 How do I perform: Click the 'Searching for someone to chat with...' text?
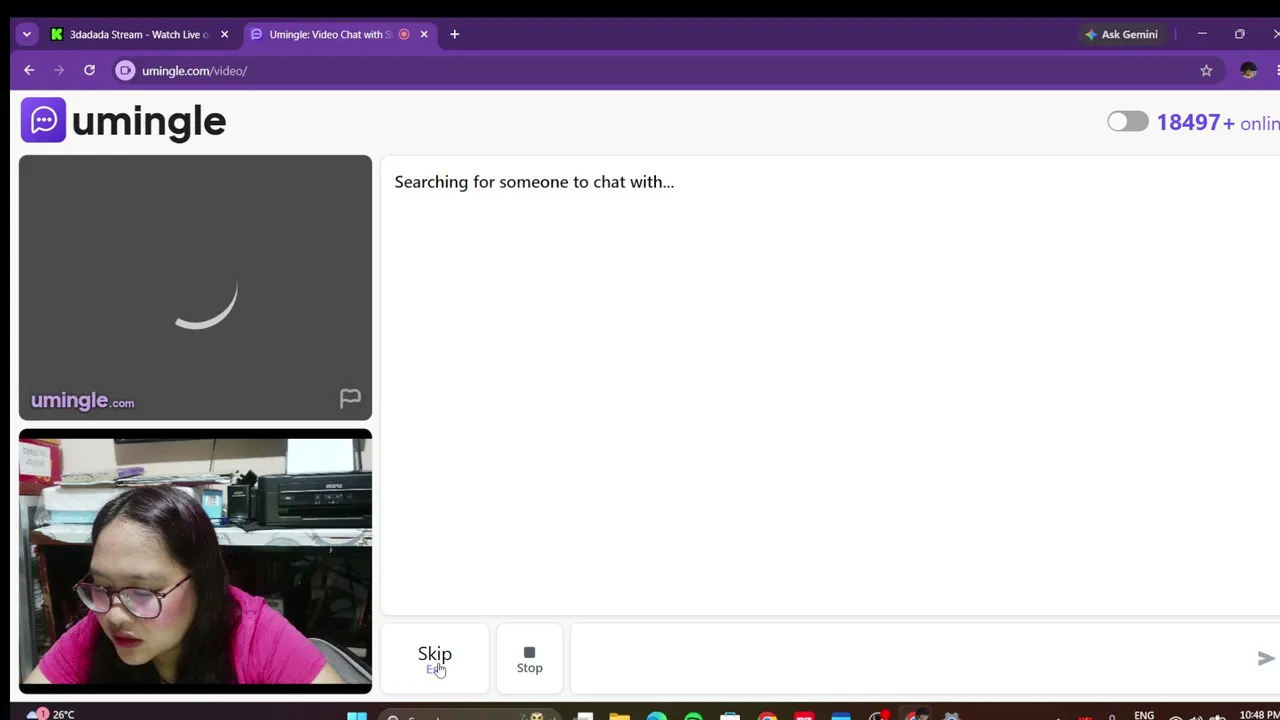tap(534, 182)
